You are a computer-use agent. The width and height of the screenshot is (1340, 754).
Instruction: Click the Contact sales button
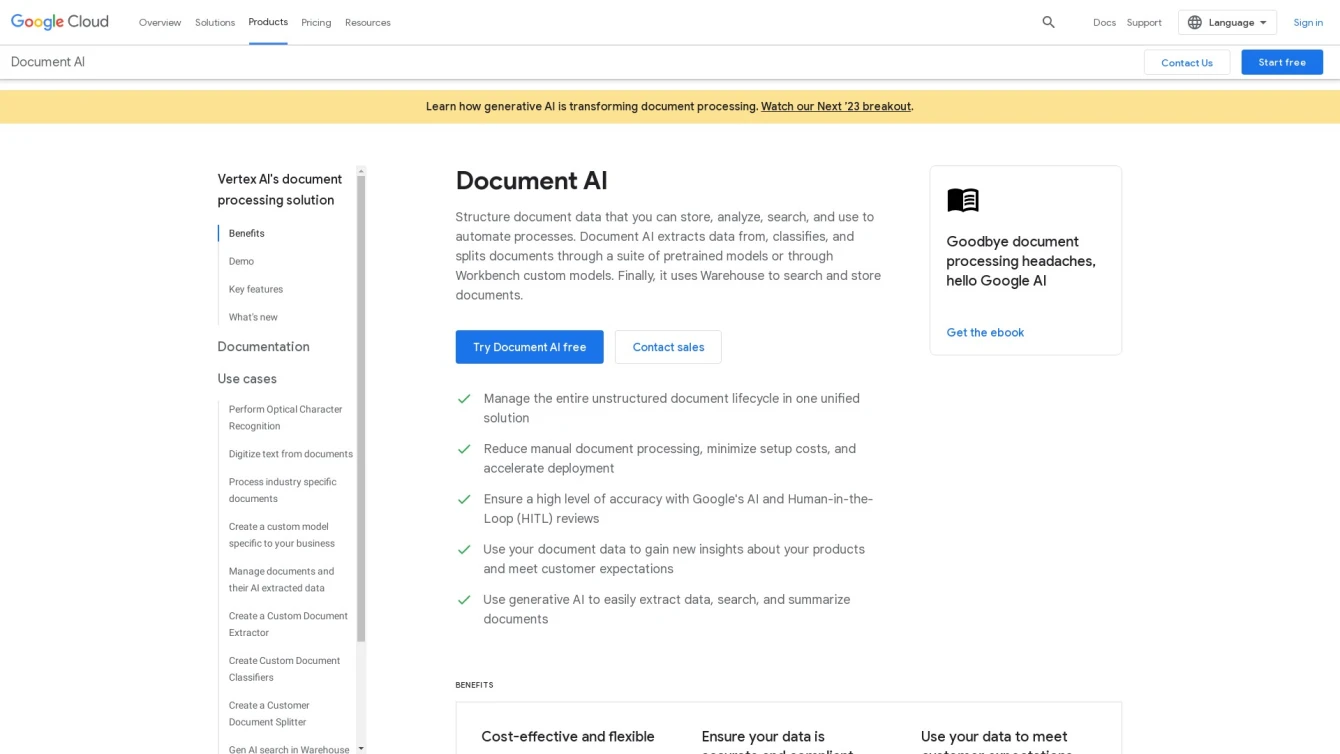pos(668,347)
